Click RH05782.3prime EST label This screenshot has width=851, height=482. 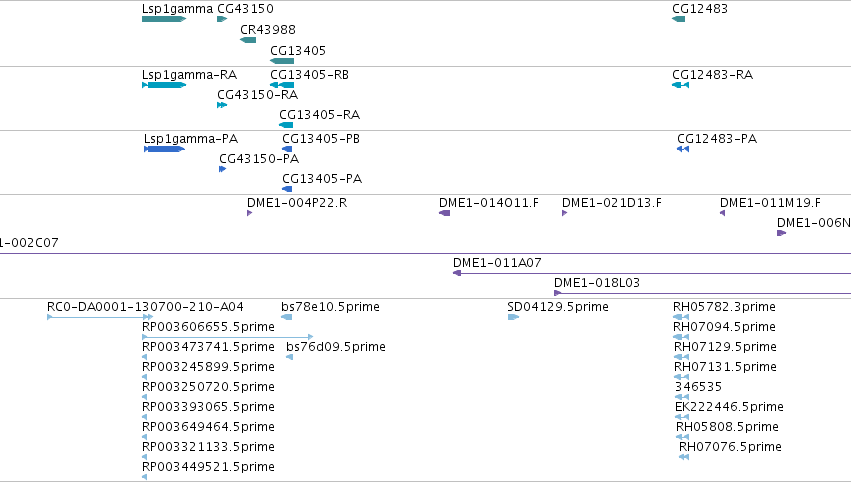tap(725, 307)
